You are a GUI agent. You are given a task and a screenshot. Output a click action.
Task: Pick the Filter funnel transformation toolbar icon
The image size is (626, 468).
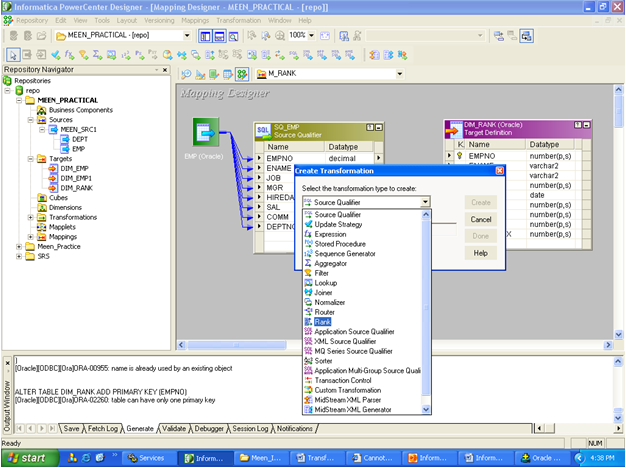coord(83,55)
